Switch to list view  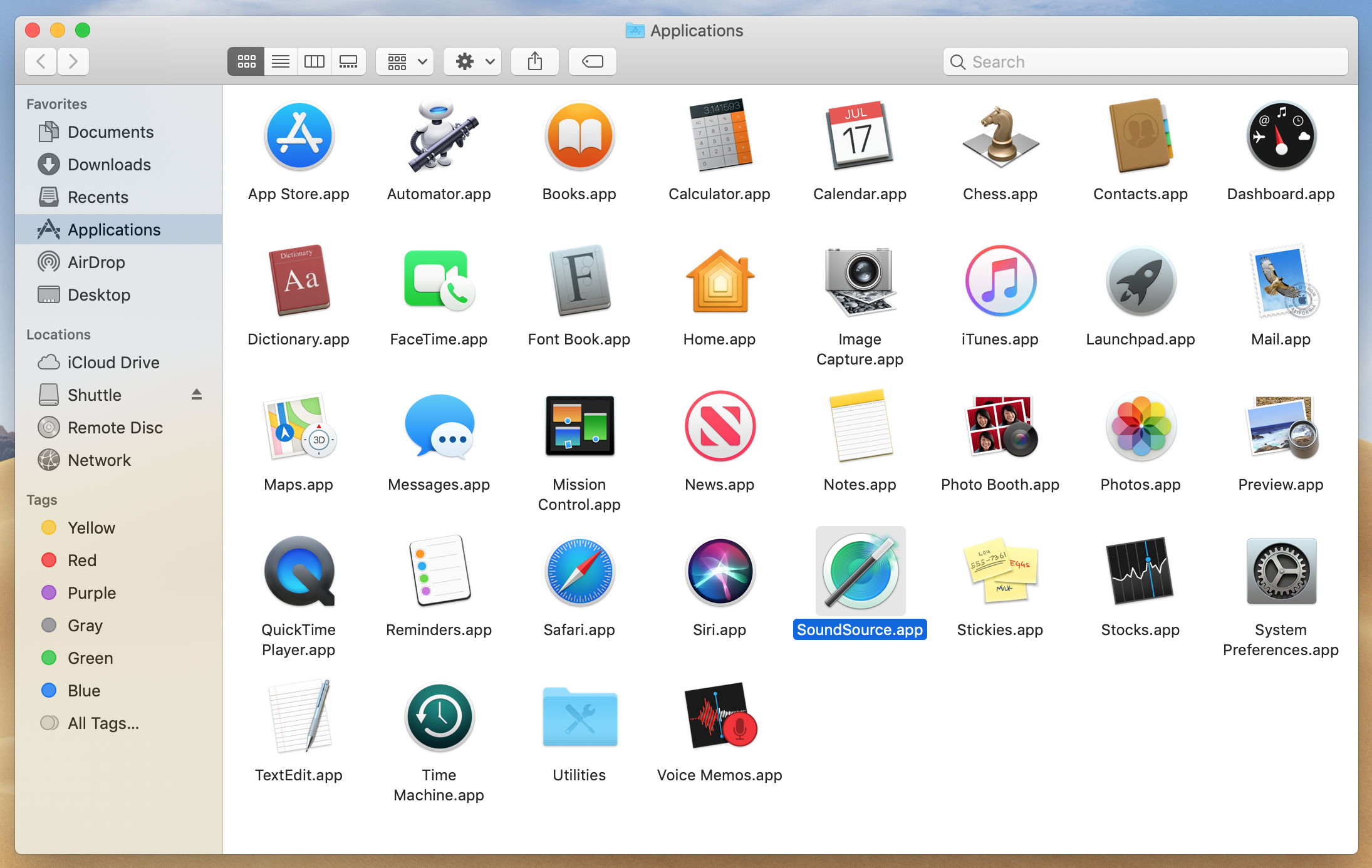pos(281,61)
